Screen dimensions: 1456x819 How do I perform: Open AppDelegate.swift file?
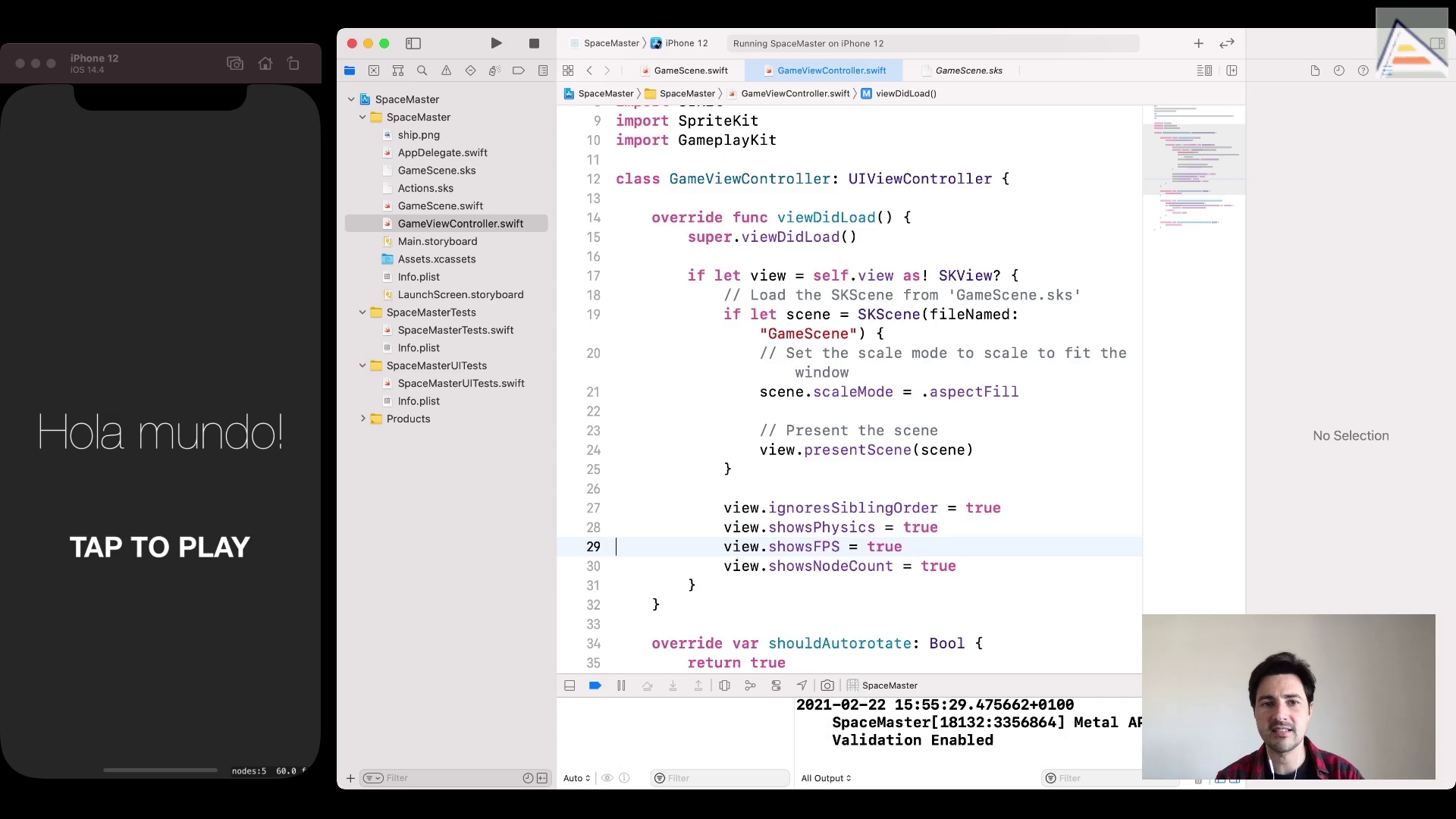click(x=442, y=152)
